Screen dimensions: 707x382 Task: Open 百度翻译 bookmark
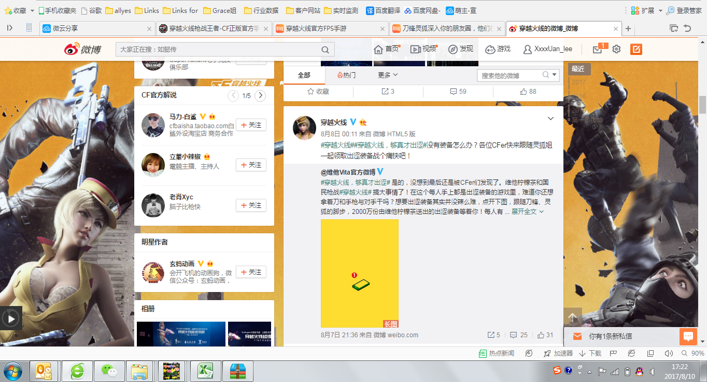coord(383,10)
